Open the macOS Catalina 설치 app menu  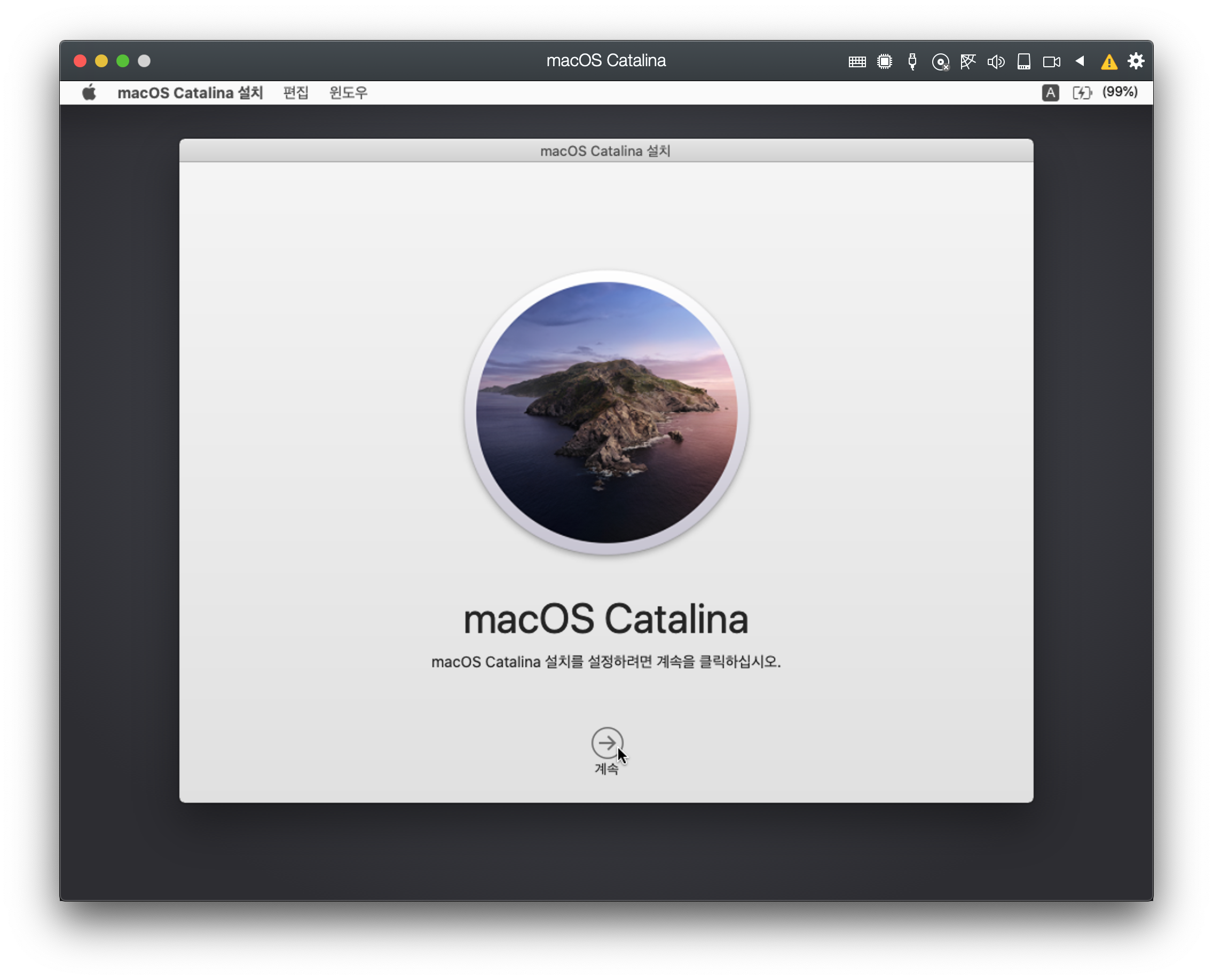pos(190,92)
